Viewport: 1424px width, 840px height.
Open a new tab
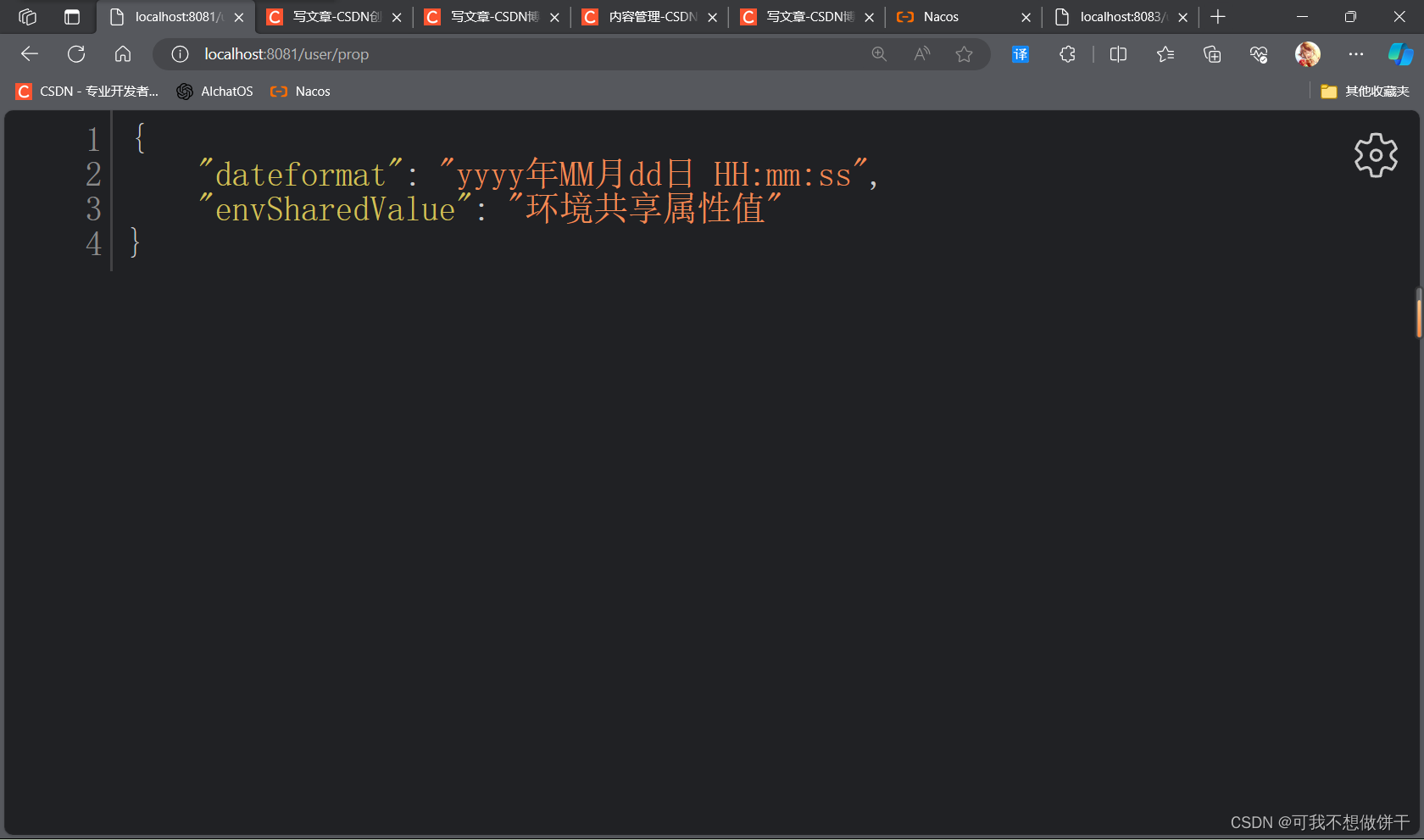(1218, 17)
